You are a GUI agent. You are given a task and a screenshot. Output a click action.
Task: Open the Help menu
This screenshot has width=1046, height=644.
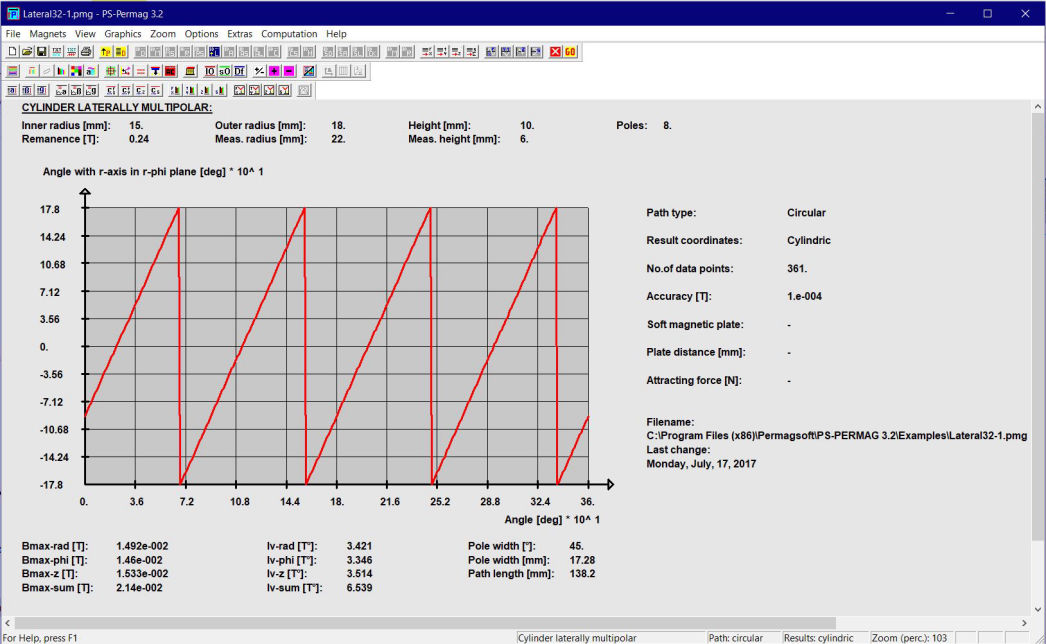click(336, 34)
